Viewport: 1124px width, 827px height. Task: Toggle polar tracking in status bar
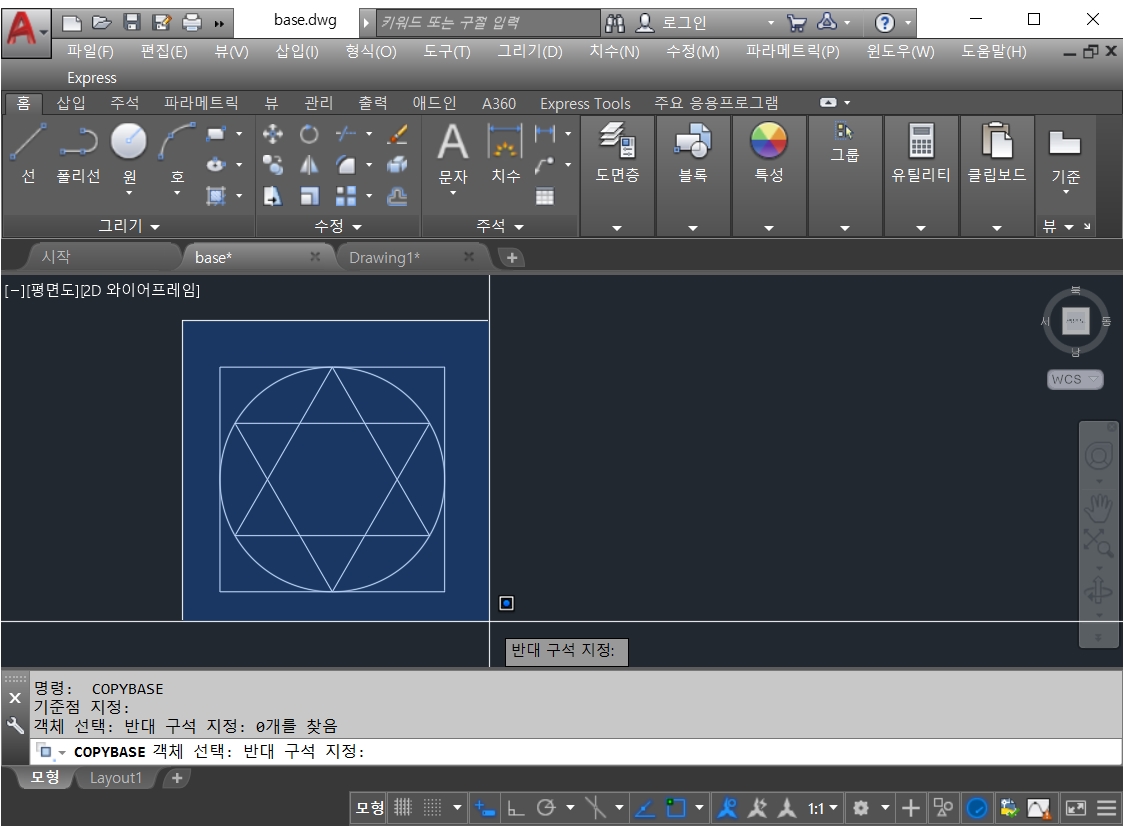(546, 808)
